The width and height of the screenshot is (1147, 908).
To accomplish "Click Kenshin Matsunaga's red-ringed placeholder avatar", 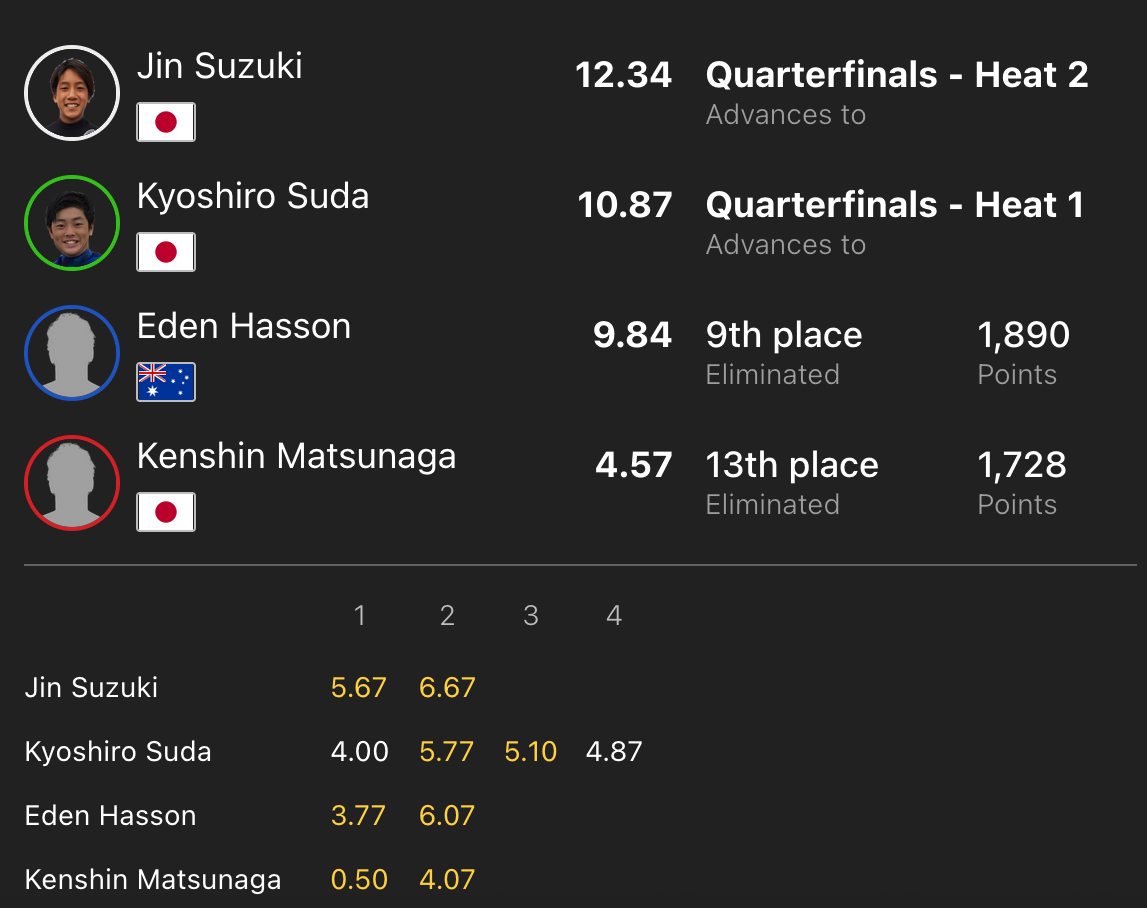I will [72, 483].
